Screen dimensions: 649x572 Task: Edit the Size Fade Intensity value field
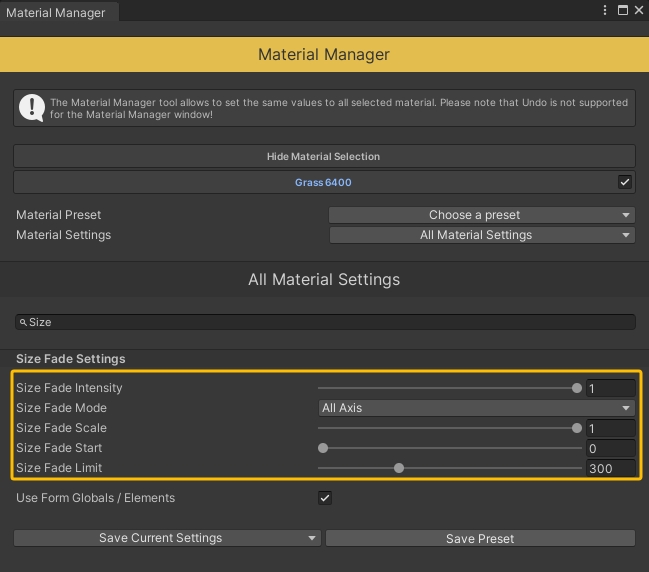coord(611,388)
